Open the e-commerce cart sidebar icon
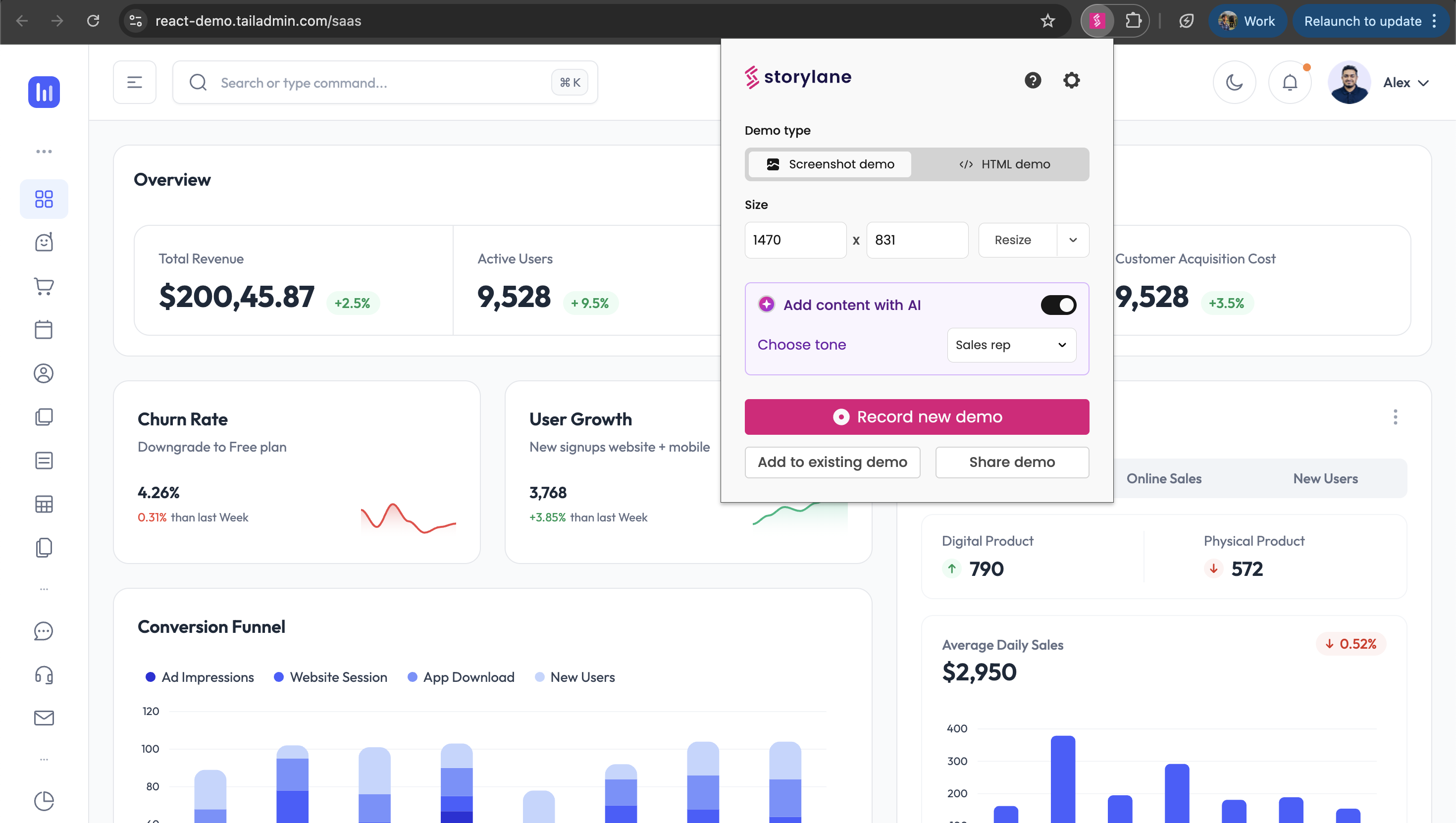 44,286
